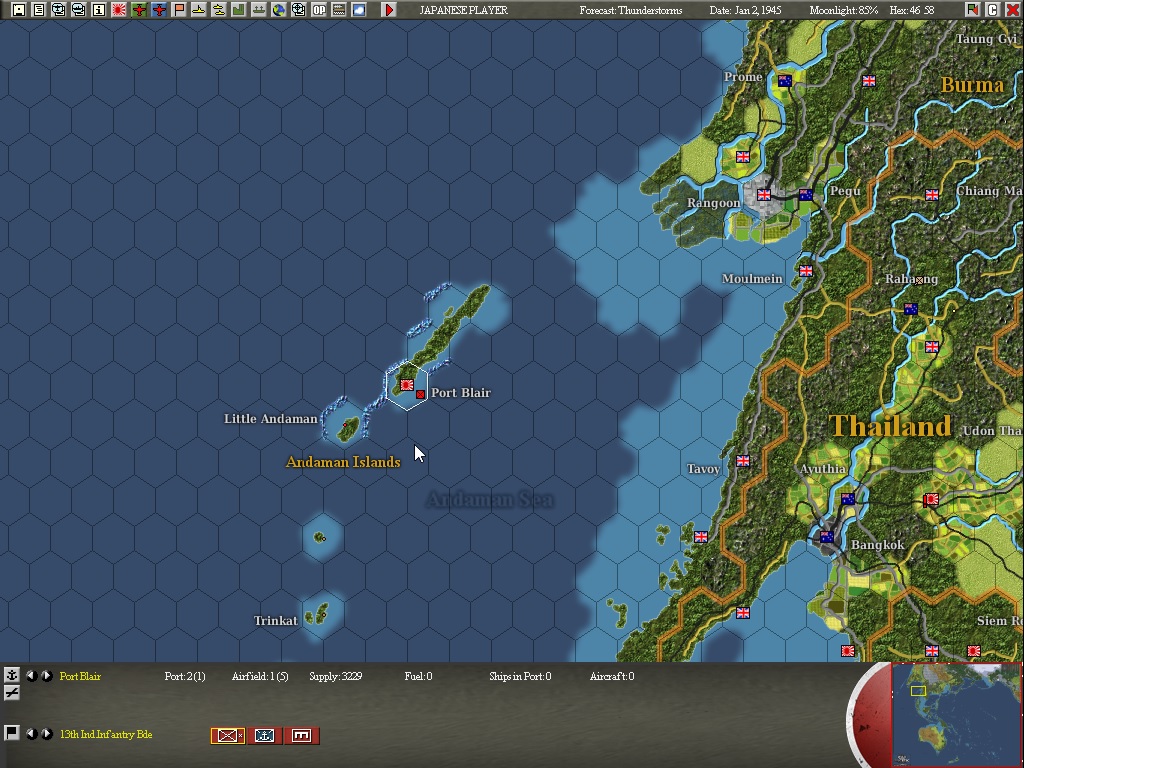Click the save game disk icon
The height and width of the screenshot is (768, 1152).
[x=19, y=10]
